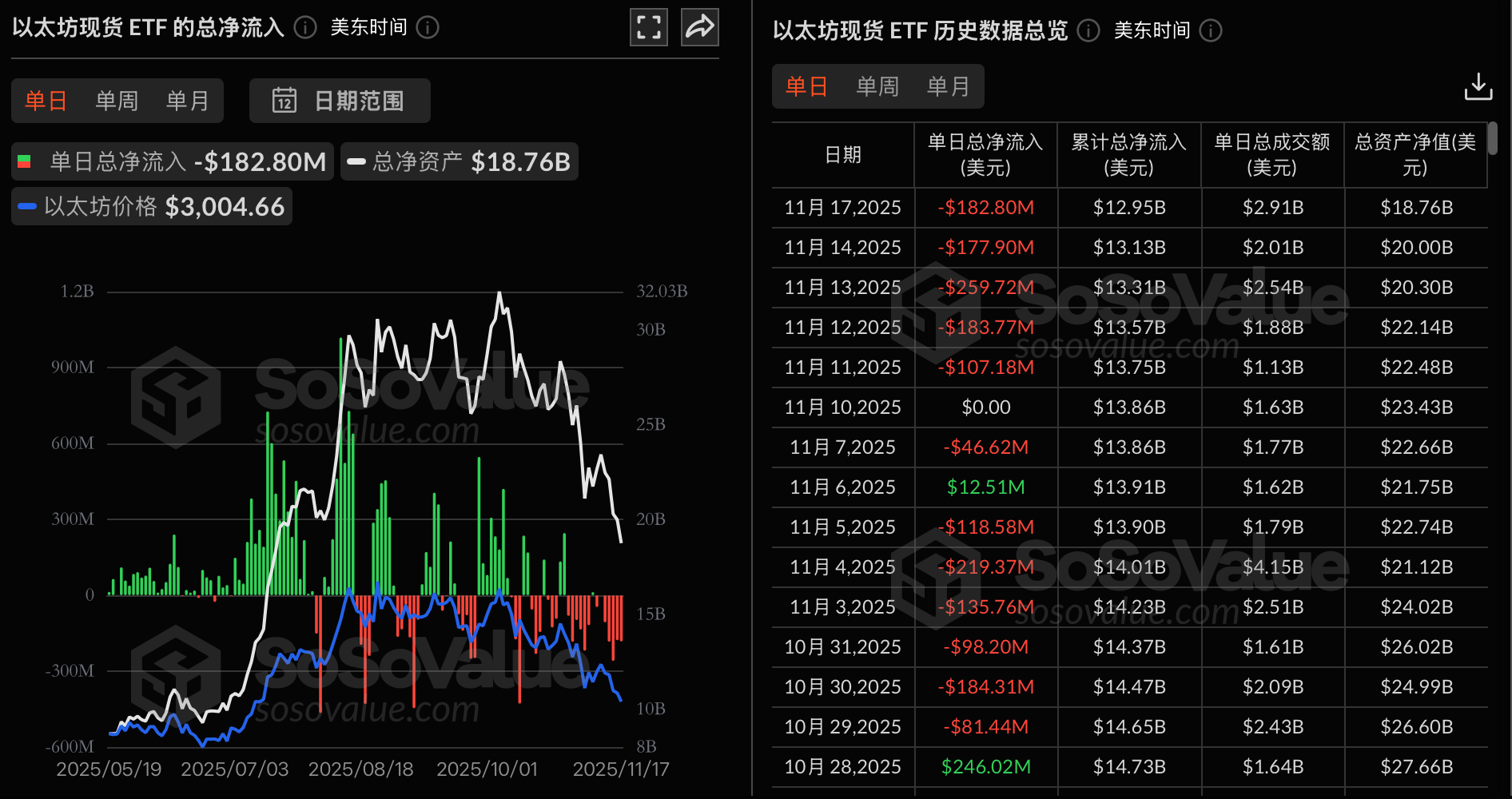Click the calendar icon in 日期范围
Image resolution: width=1512 pixels, height=799 pixels.
point(284,101)
